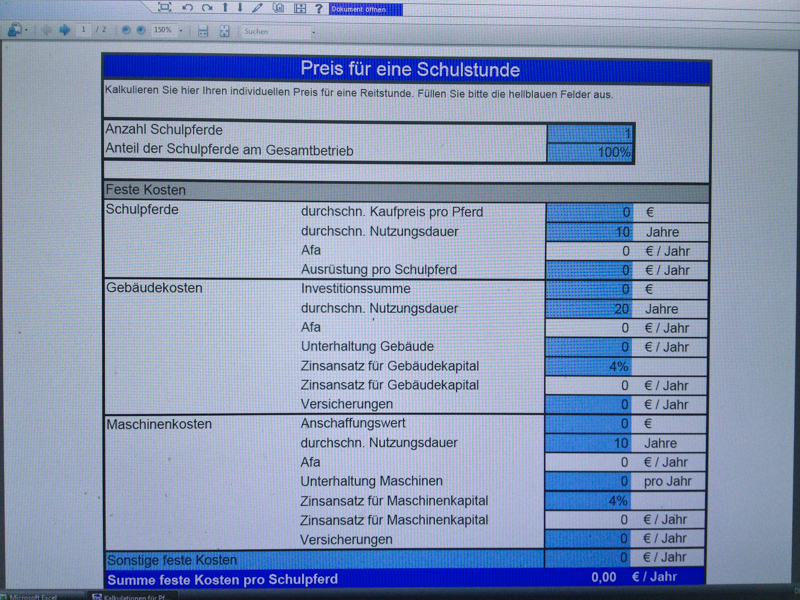
Task: Click the fit-to-width page icon
Action: pyautogui.click(x=203, y=32)
